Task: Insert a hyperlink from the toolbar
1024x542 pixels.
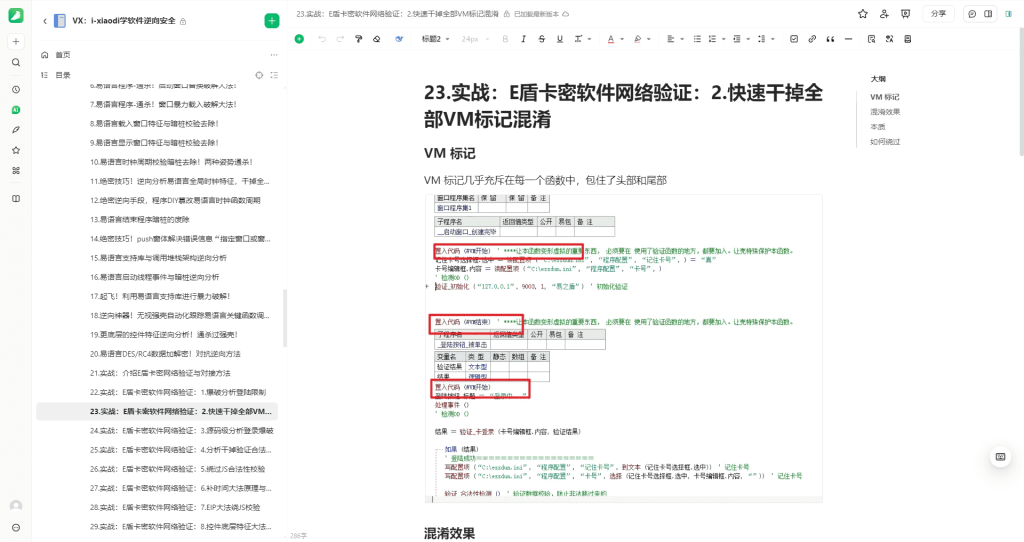Action: [812, 39]
